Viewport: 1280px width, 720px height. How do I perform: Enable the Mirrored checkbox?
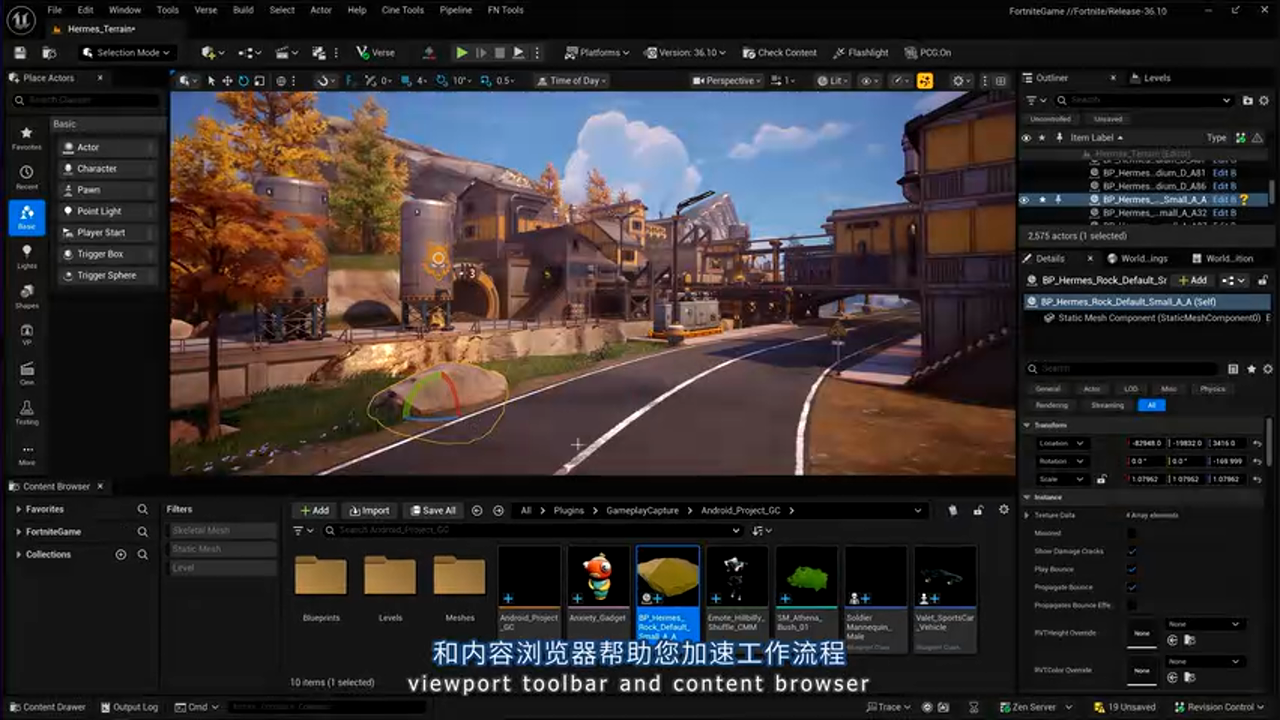1131,533
